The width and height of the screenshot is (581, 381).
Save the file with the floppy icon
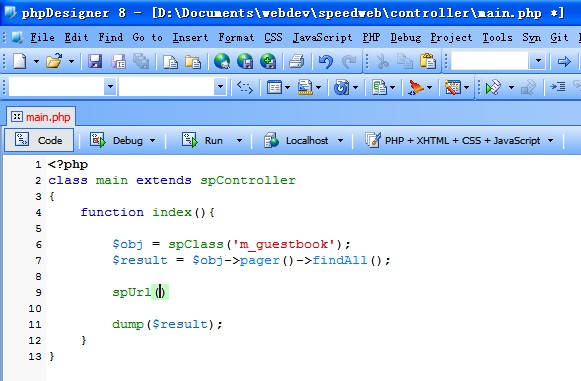pos(95,61)
